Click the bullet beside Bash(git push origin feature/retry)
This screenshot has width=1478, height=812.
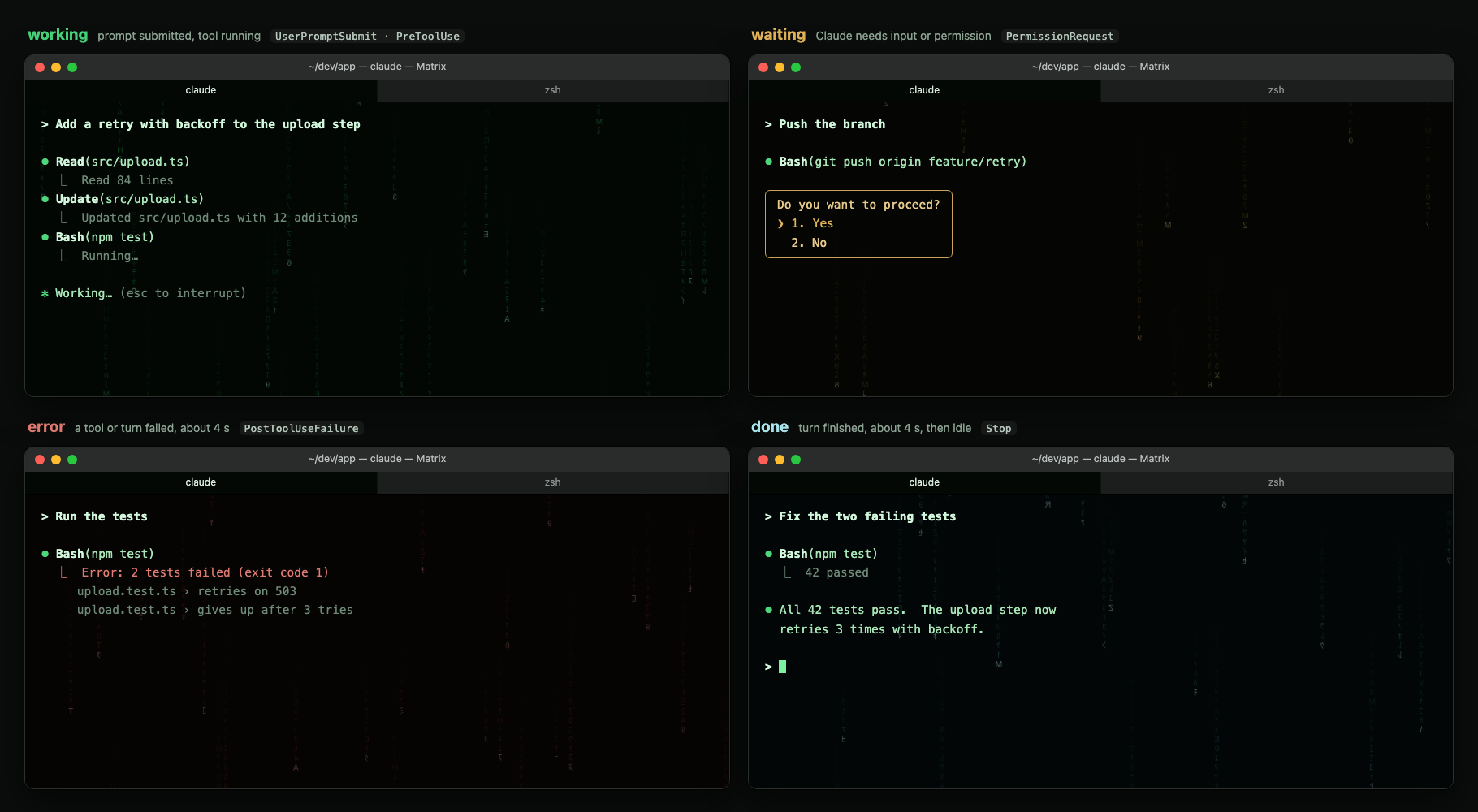(x=769, y=162)
